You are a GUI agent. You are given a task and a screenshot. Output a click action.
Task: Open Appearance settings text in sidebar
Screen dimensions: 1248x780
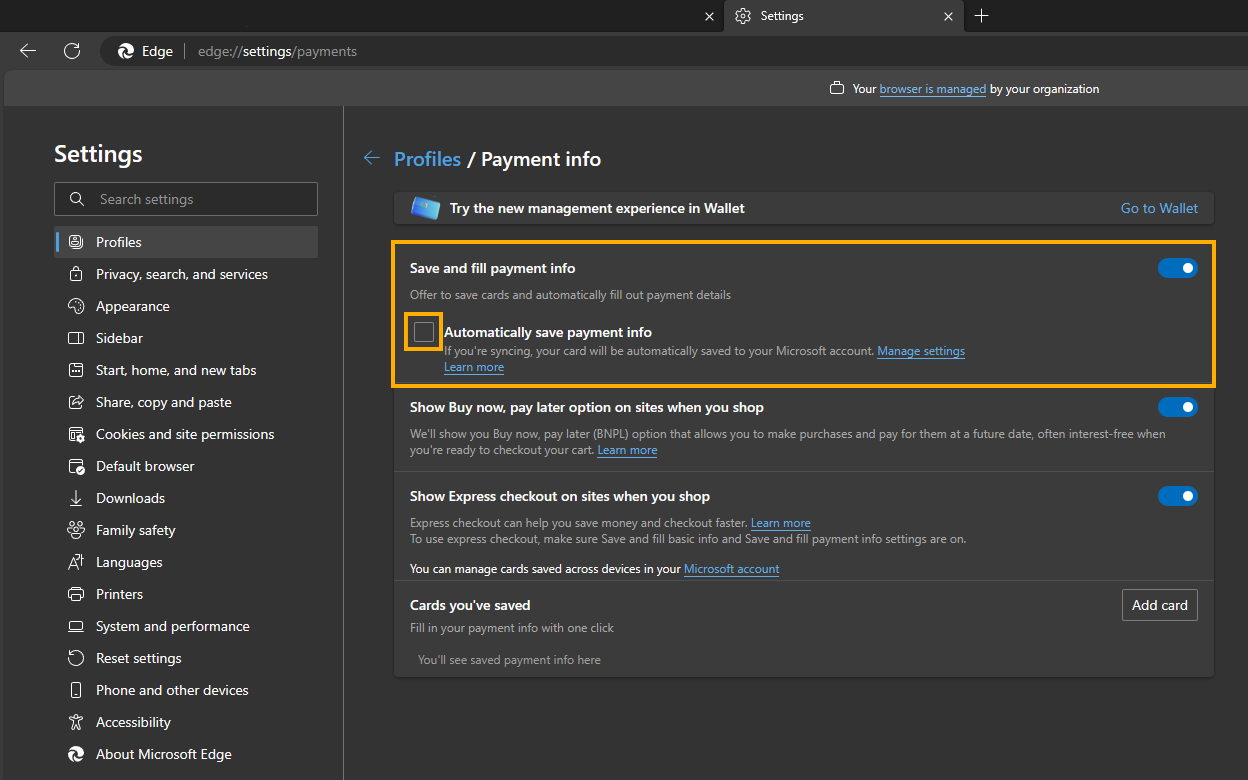(x=133, y=306)
